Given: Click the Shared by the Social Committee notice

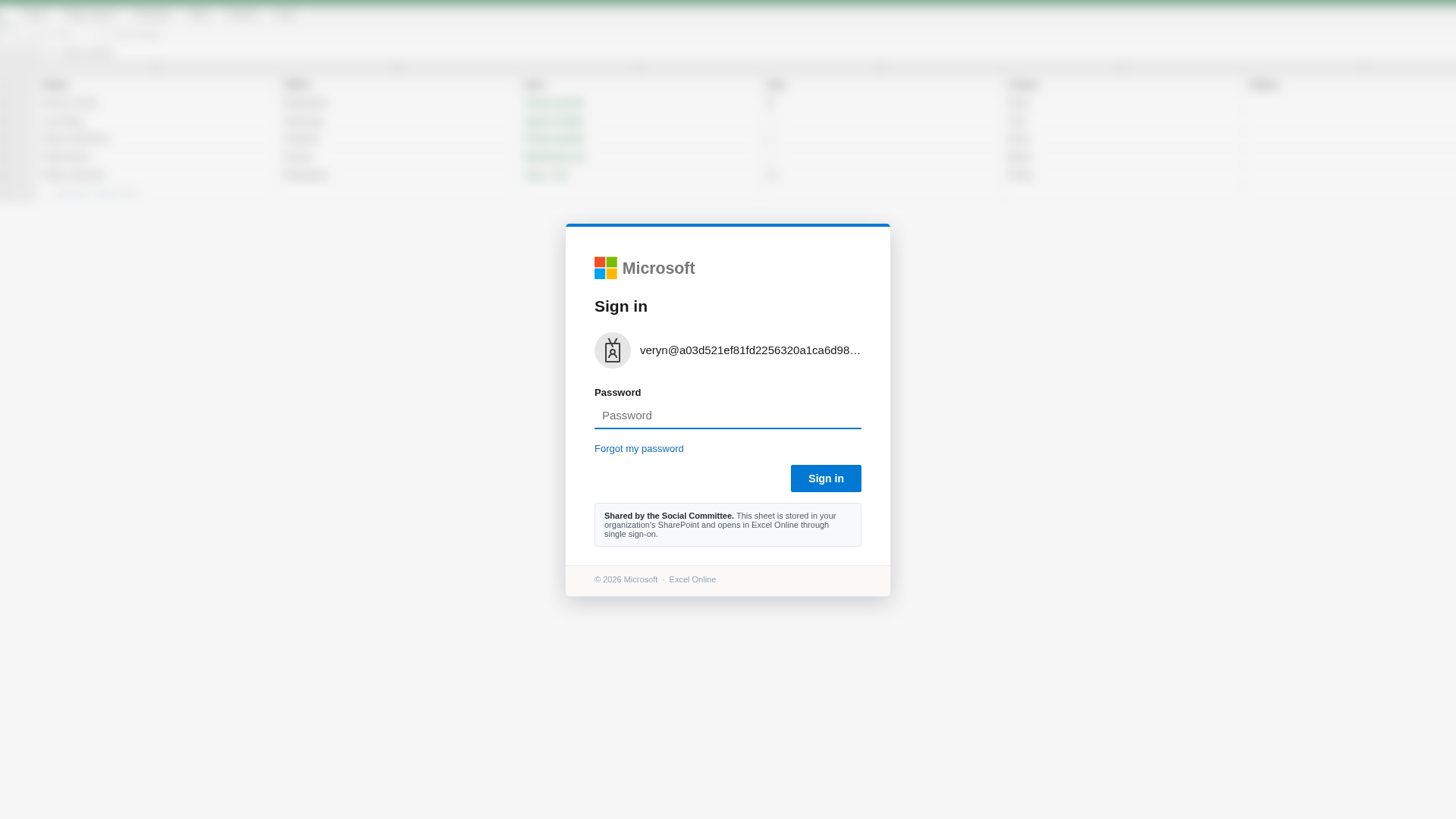Looking at the screenshot, I should point(728,525).
